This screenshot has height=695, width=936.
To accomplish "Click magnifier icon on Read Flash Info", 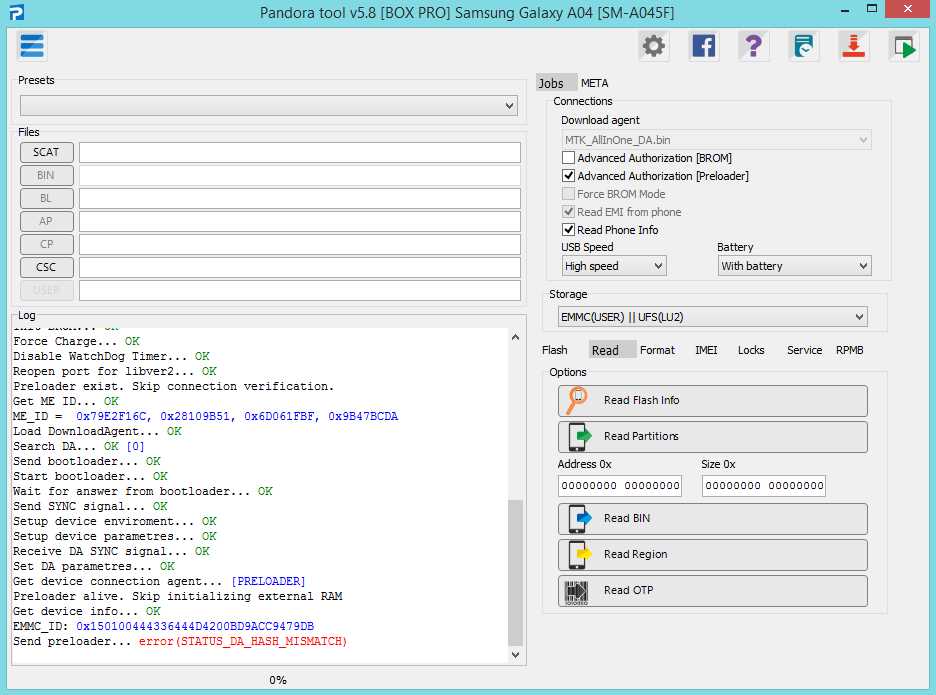I will pos(577,400).
